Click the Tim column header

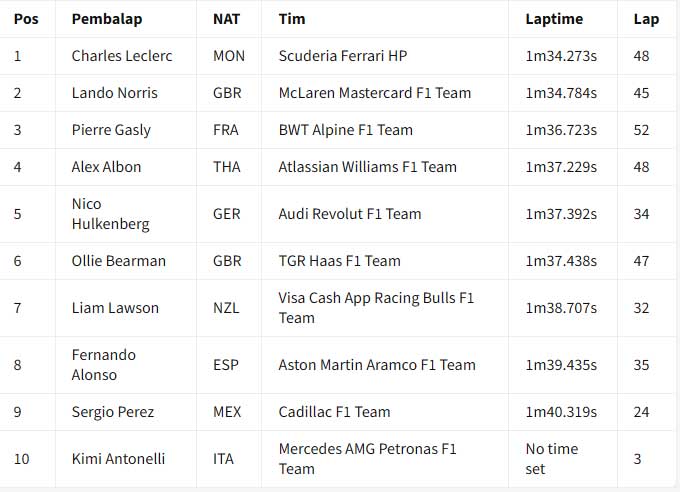[292, 19]
